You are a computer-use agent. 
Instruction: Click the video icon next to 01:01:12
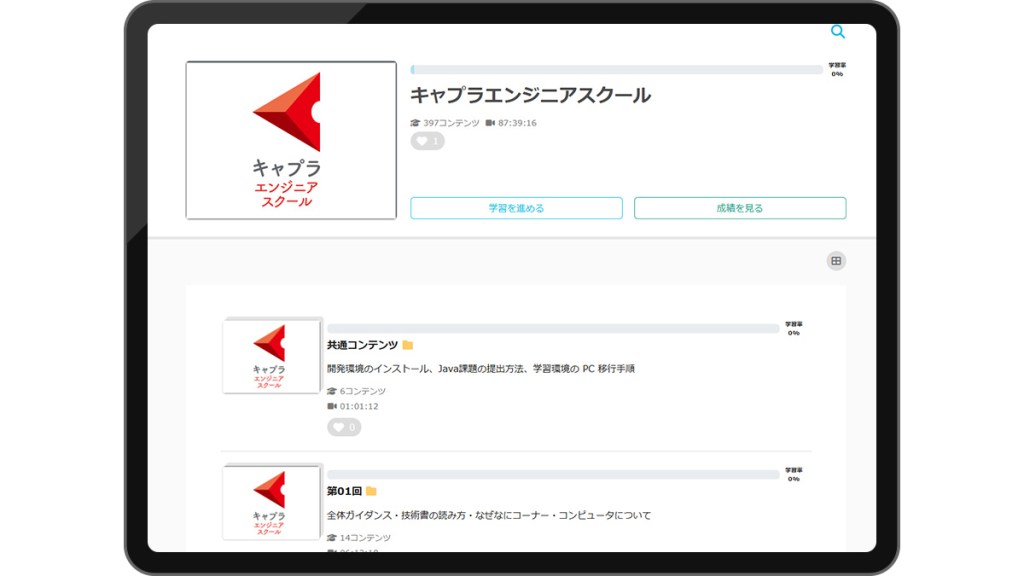[x=332, y=407]
